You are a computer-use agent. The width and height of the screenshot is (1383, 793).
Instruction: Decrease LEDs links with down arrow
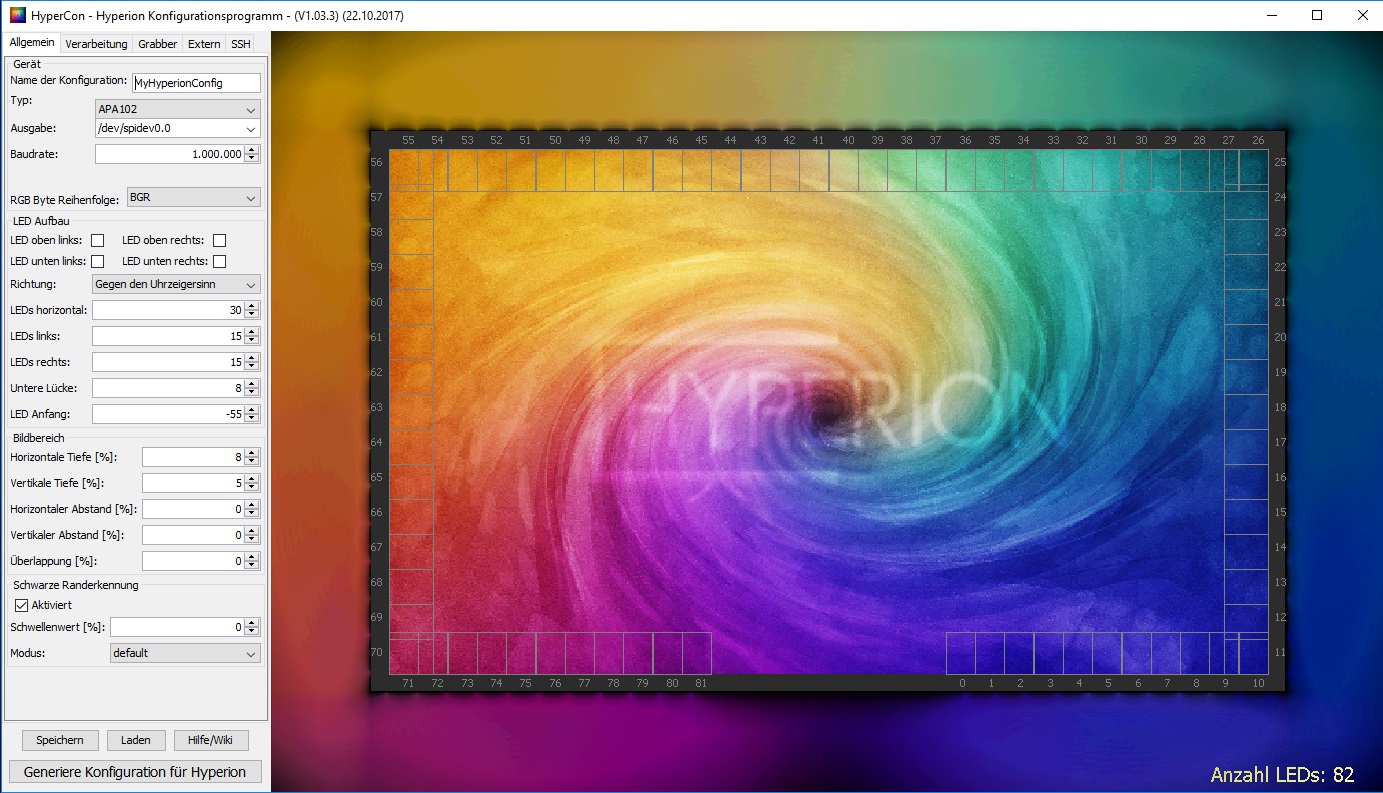[x=252, y=341]
